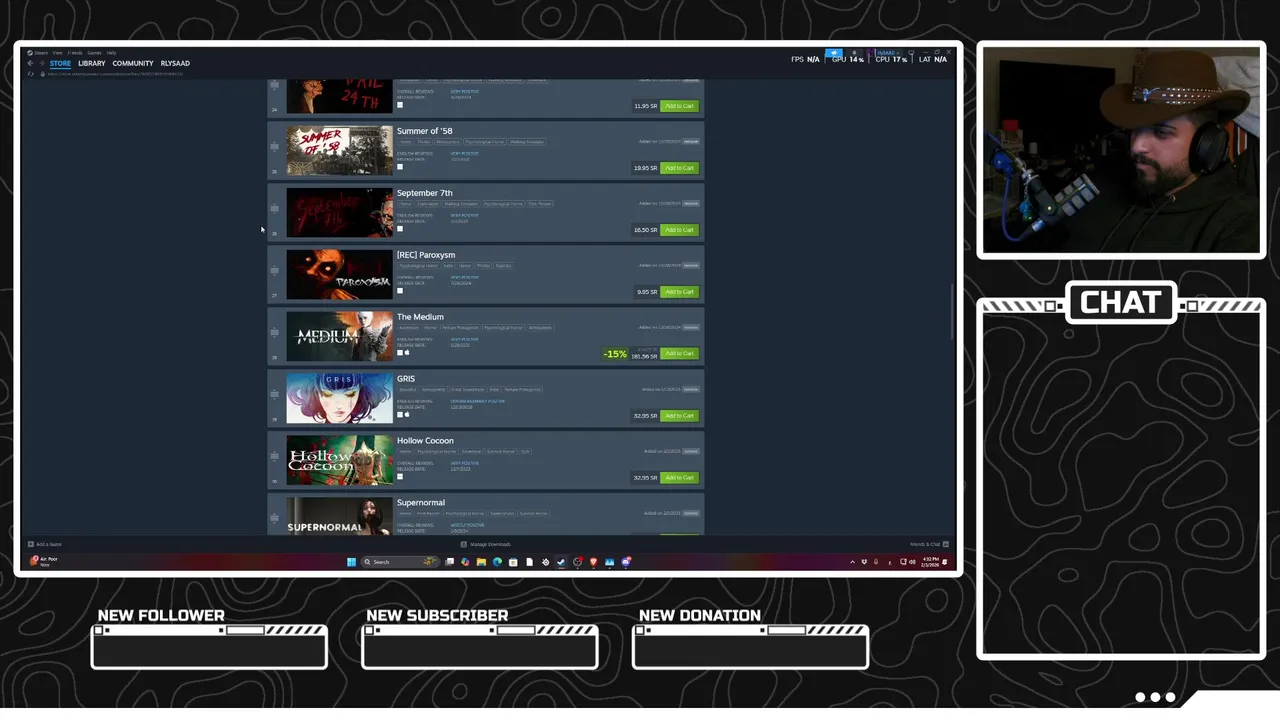Image resolution: width=1280 pixels, height=720 pixels.
Task: Open the STORE tab in Steam
Action: (60, 63)
